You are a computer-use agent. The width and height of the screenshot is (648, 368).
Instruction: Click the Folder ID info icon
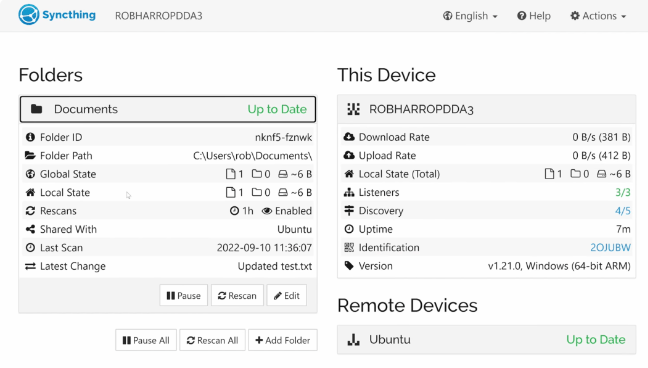click(30, 137)
